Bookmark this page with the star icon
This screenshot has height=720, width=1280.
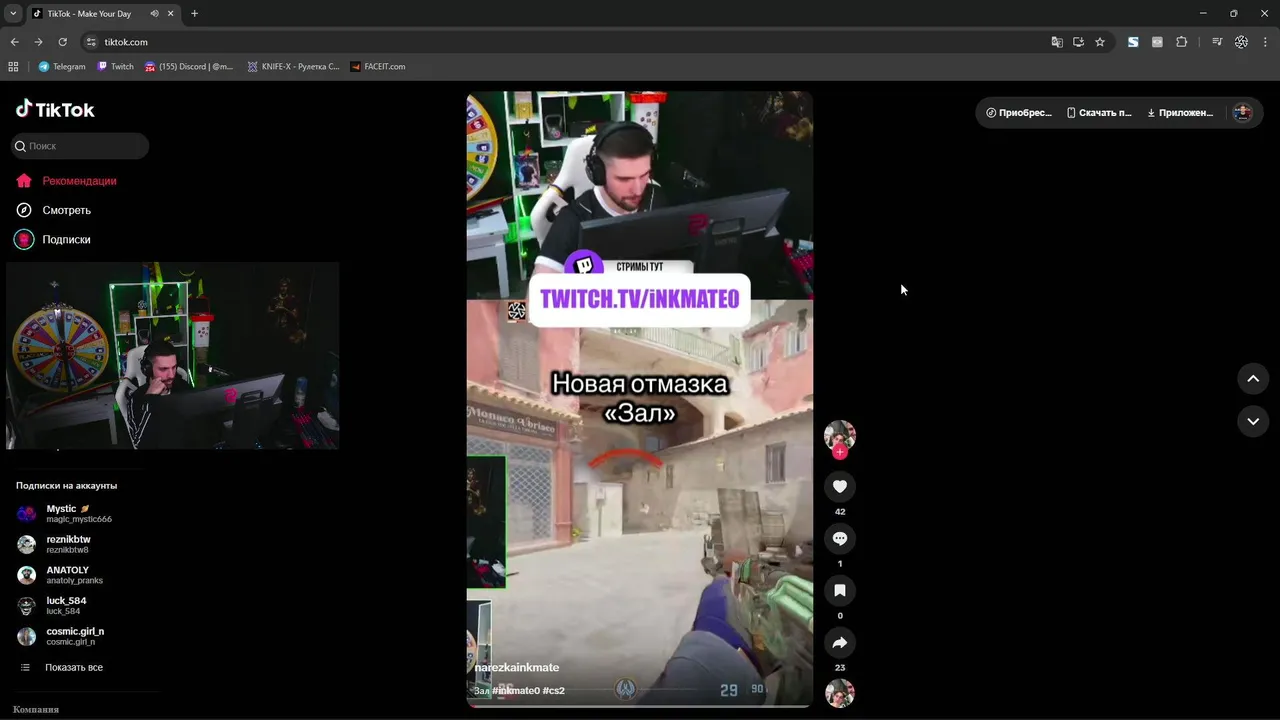coord(1100,42)
